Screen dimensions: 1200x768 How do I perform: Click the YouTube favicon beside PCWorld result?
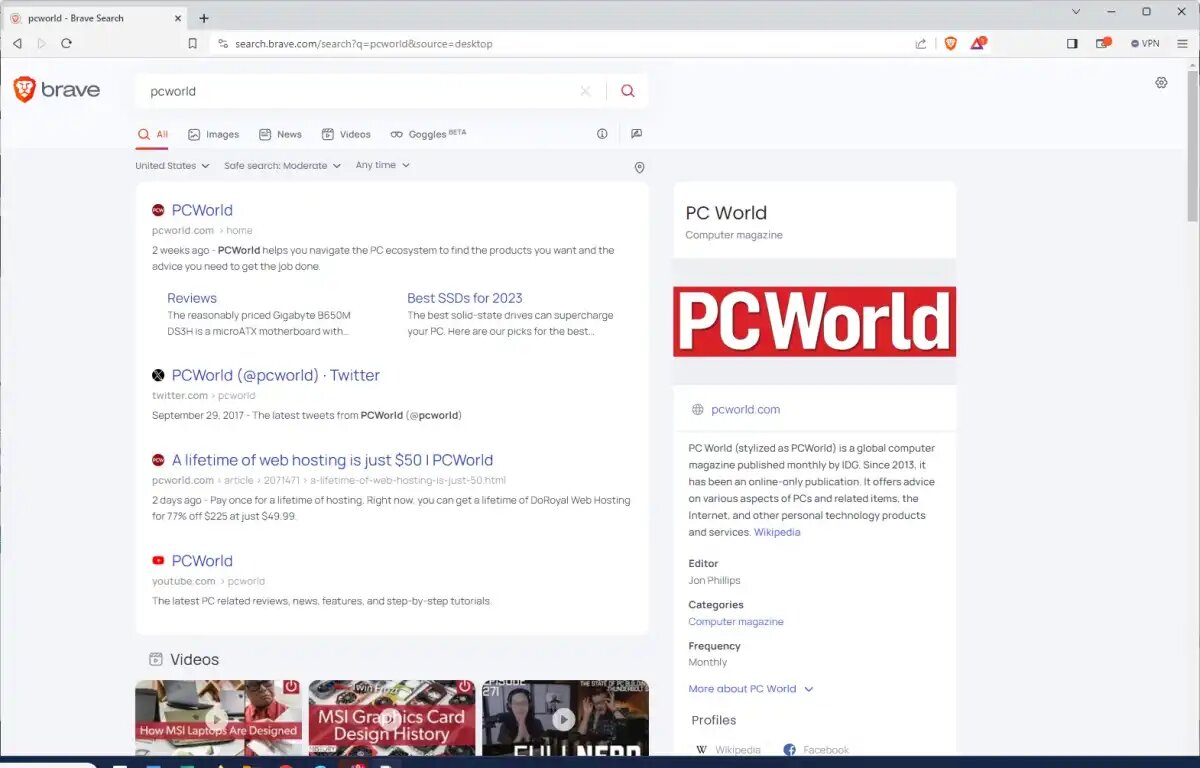(x=158, y=561)
